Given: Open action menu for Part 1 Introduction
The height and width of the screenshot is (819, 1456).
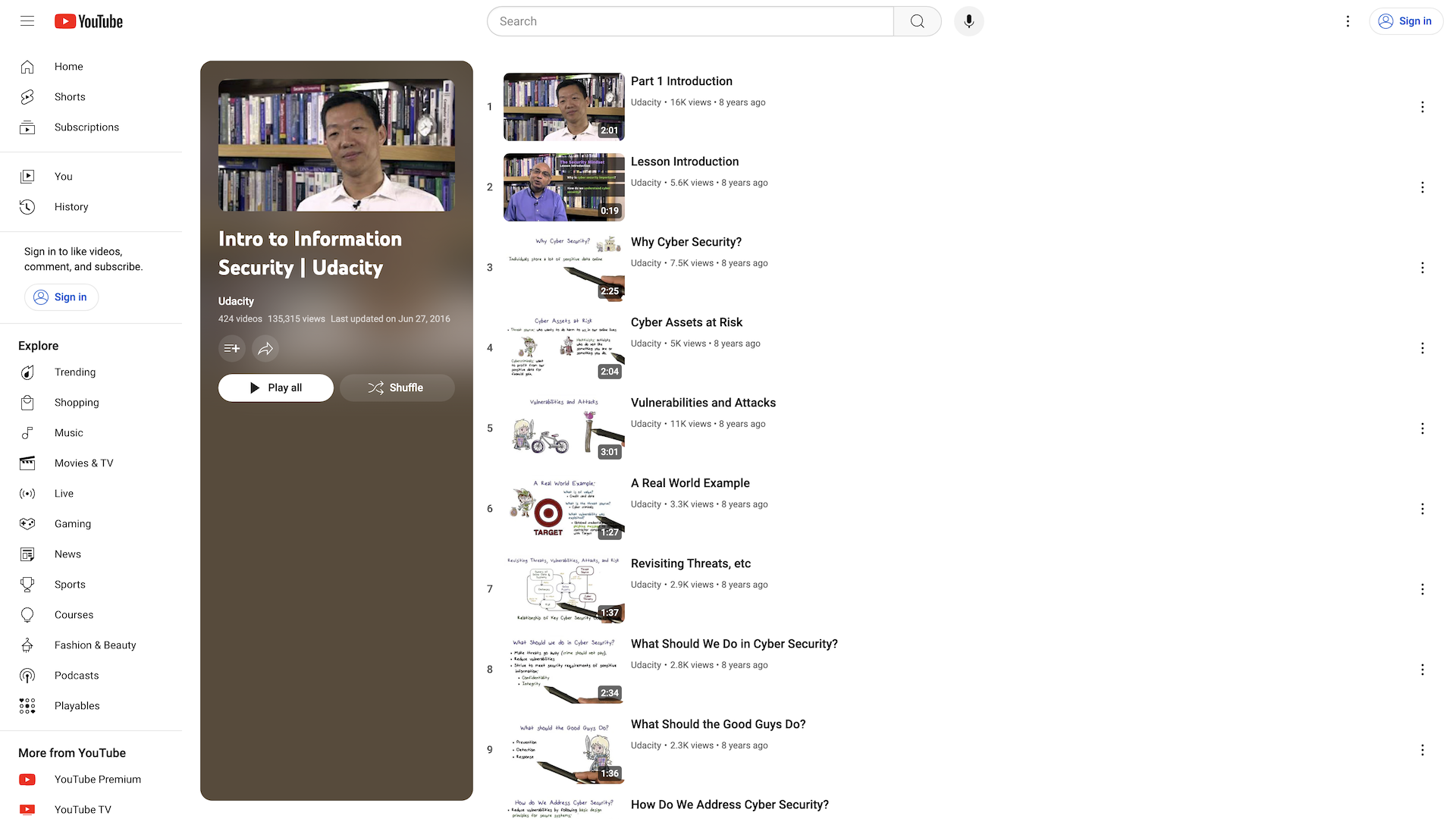Looking at the screenshot, I should click(x=1423, y=107).
